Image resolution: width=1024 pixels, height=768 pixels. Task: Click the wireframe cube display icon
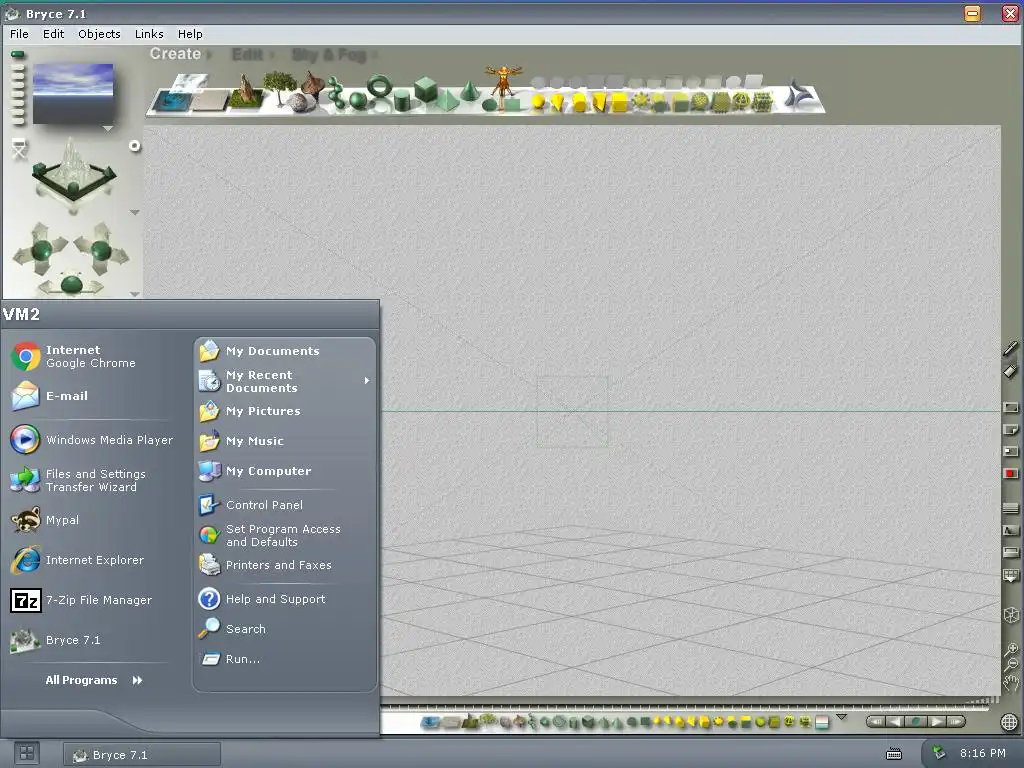(x=1011, y=615)
